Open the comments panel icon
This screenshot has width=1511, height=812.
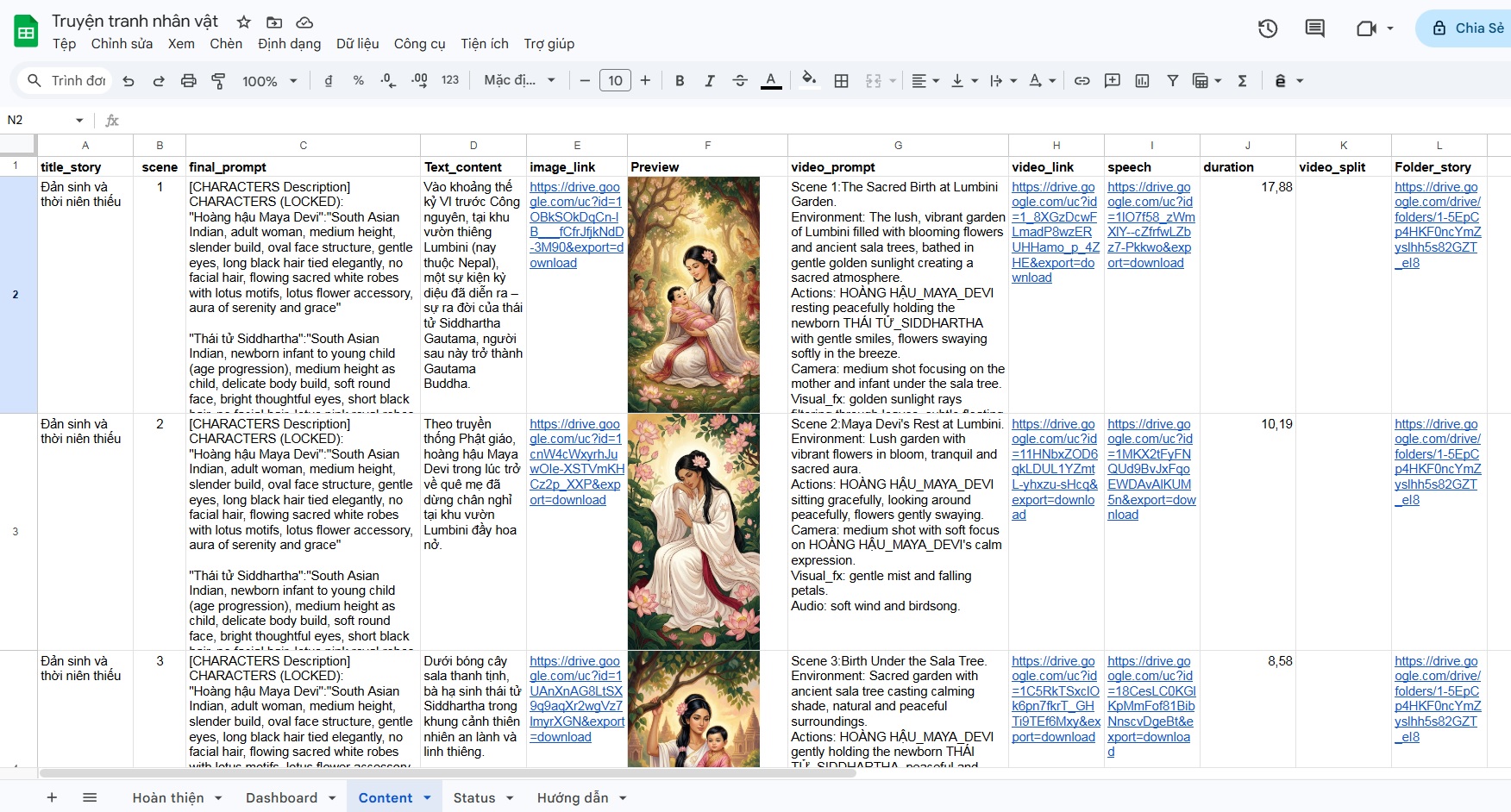click(x=1314, y=28)
